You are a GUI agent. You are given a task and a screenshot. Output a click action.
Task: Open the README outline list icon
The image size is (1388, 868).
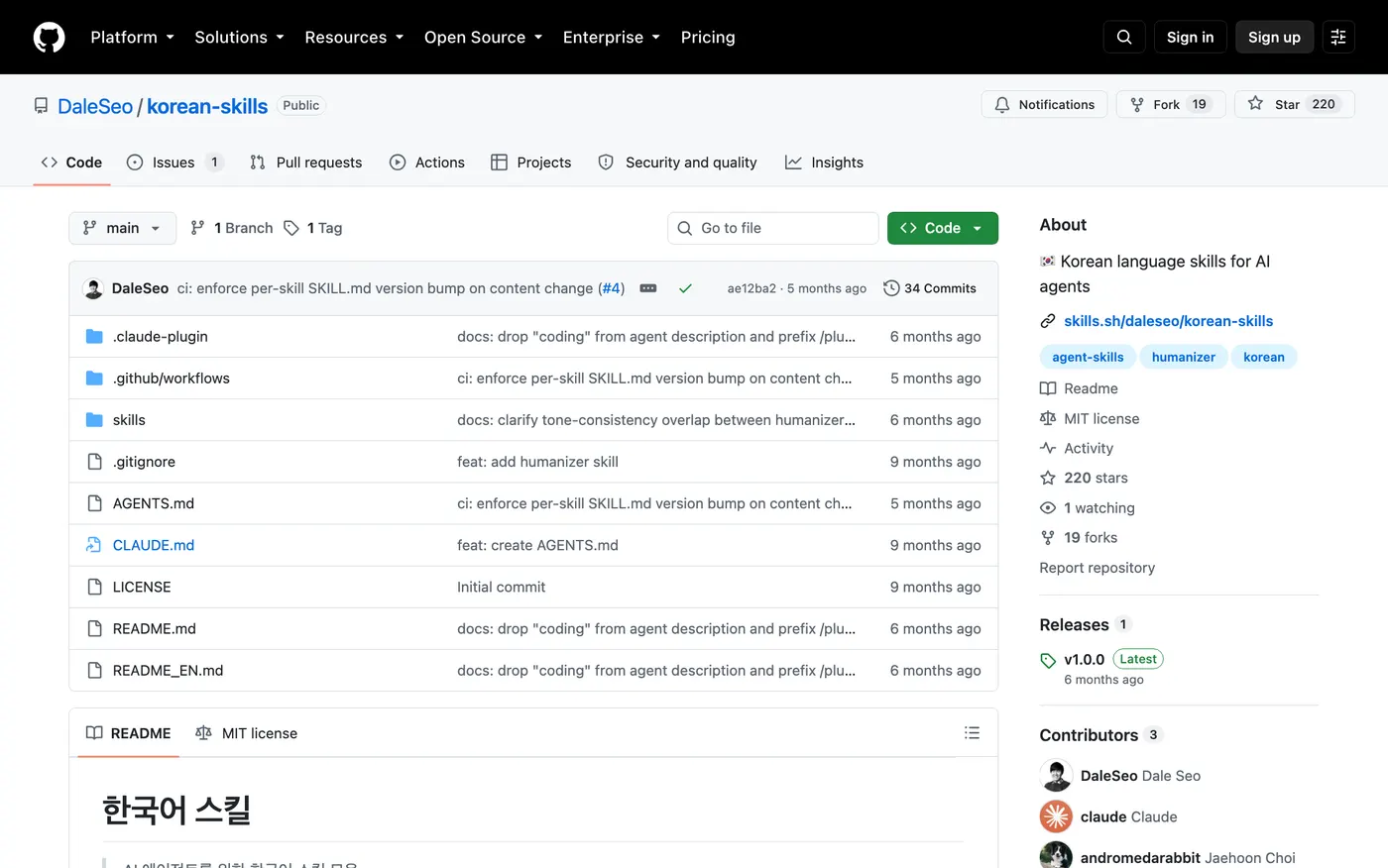(x=972, y=733)
